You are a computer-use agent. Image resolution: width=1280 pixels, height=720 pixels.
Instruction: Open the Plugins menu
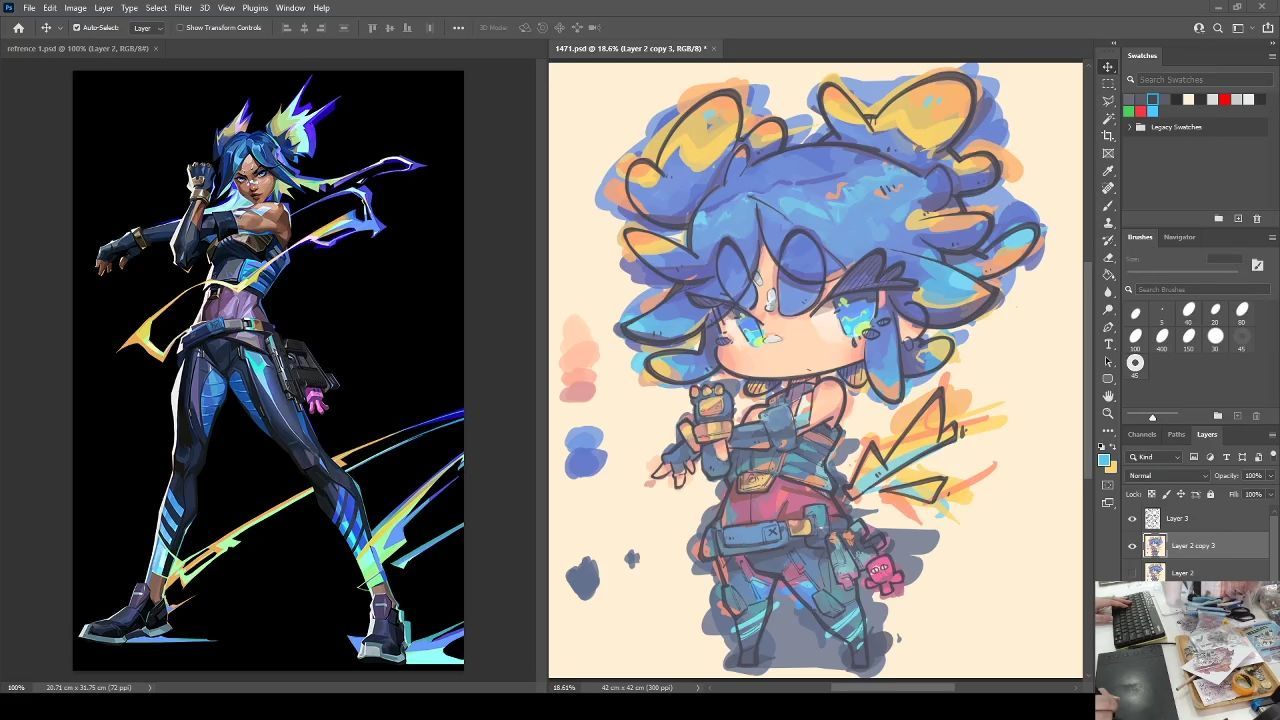[255, 8]
